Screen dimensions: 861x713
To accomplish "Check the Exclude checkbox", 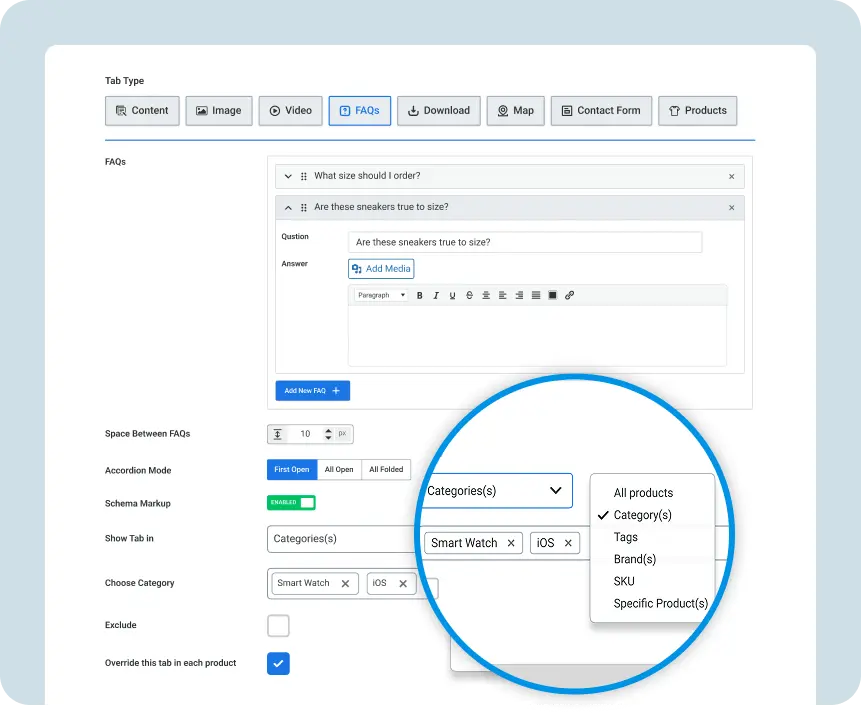I will 278,626.
